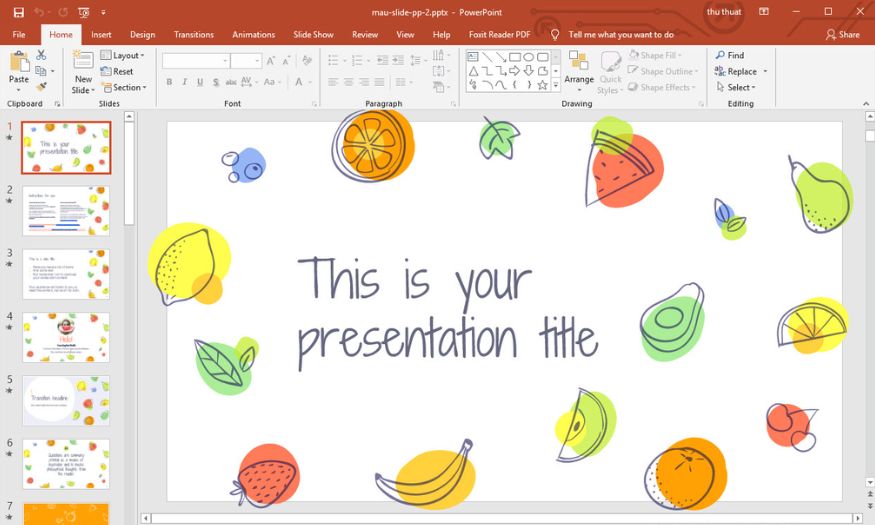The width and height of the screenshot is (875, 525).
Task: Select slide 4 thumbnail in slide panel
Action: [x=66, y=337]
